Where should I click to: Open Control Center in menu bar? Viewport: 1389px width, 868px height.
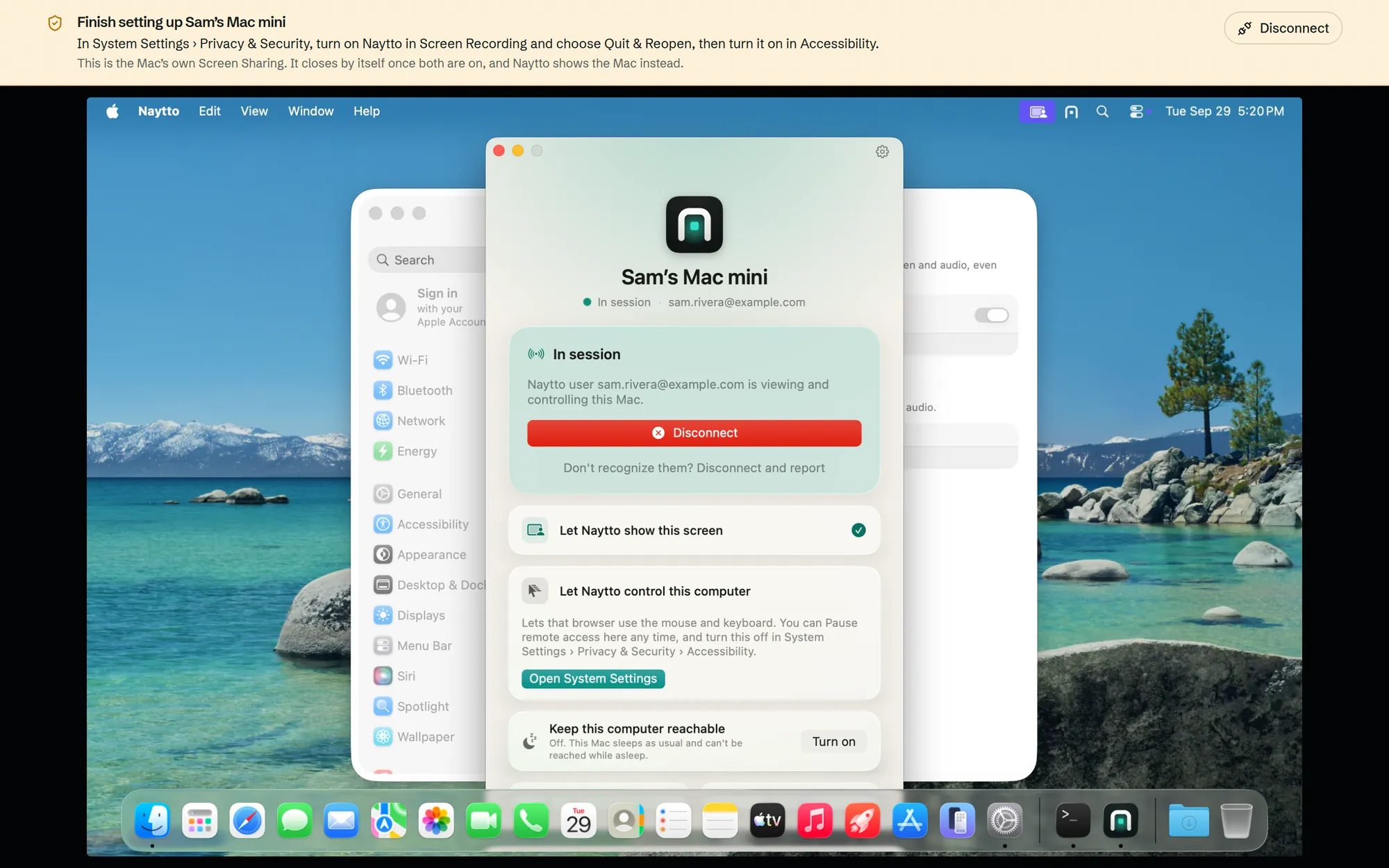point(1136,112)
